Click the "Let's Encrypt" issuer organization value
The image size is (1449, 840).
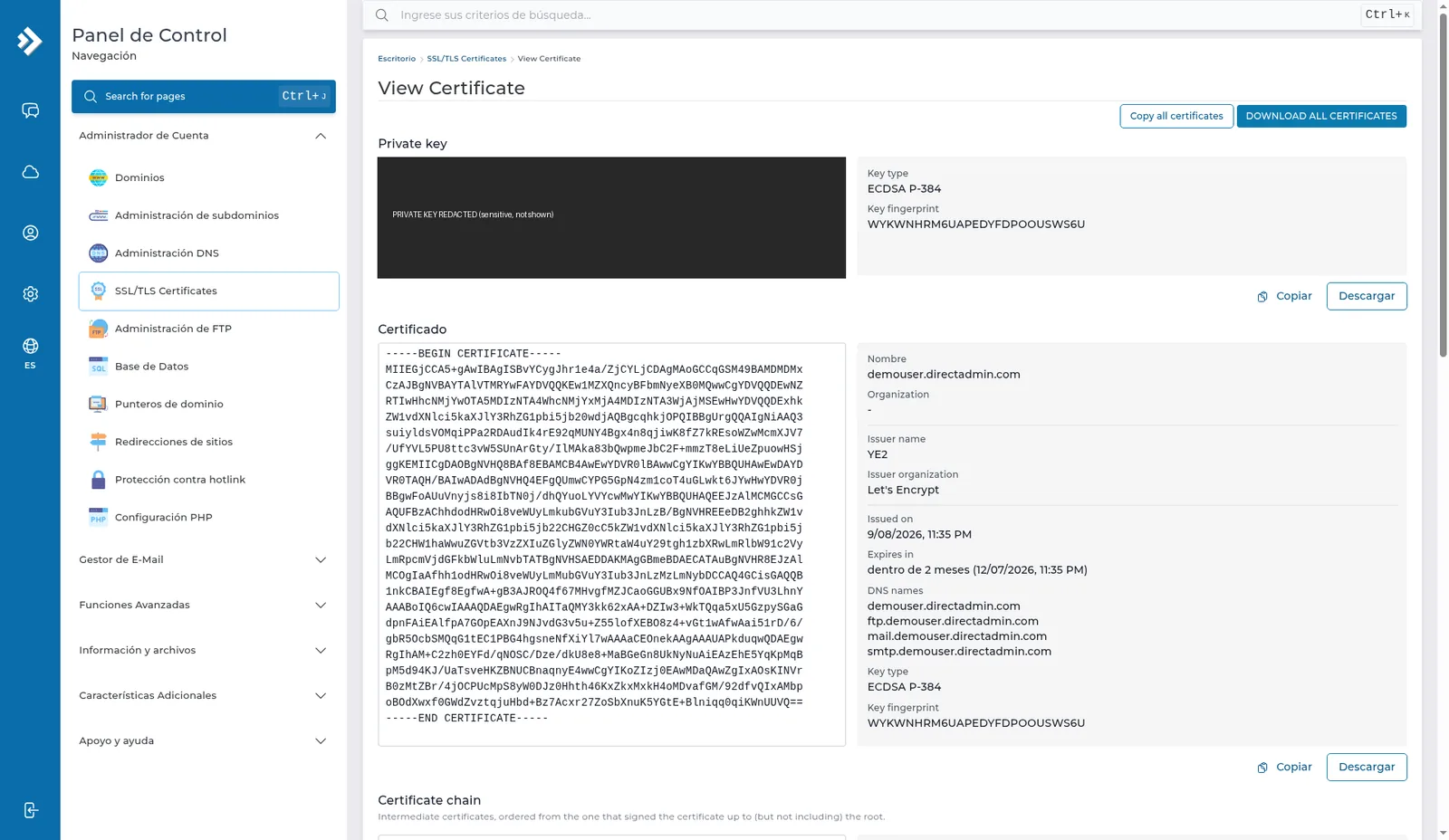pyautogui.click(x=903, y=490)
